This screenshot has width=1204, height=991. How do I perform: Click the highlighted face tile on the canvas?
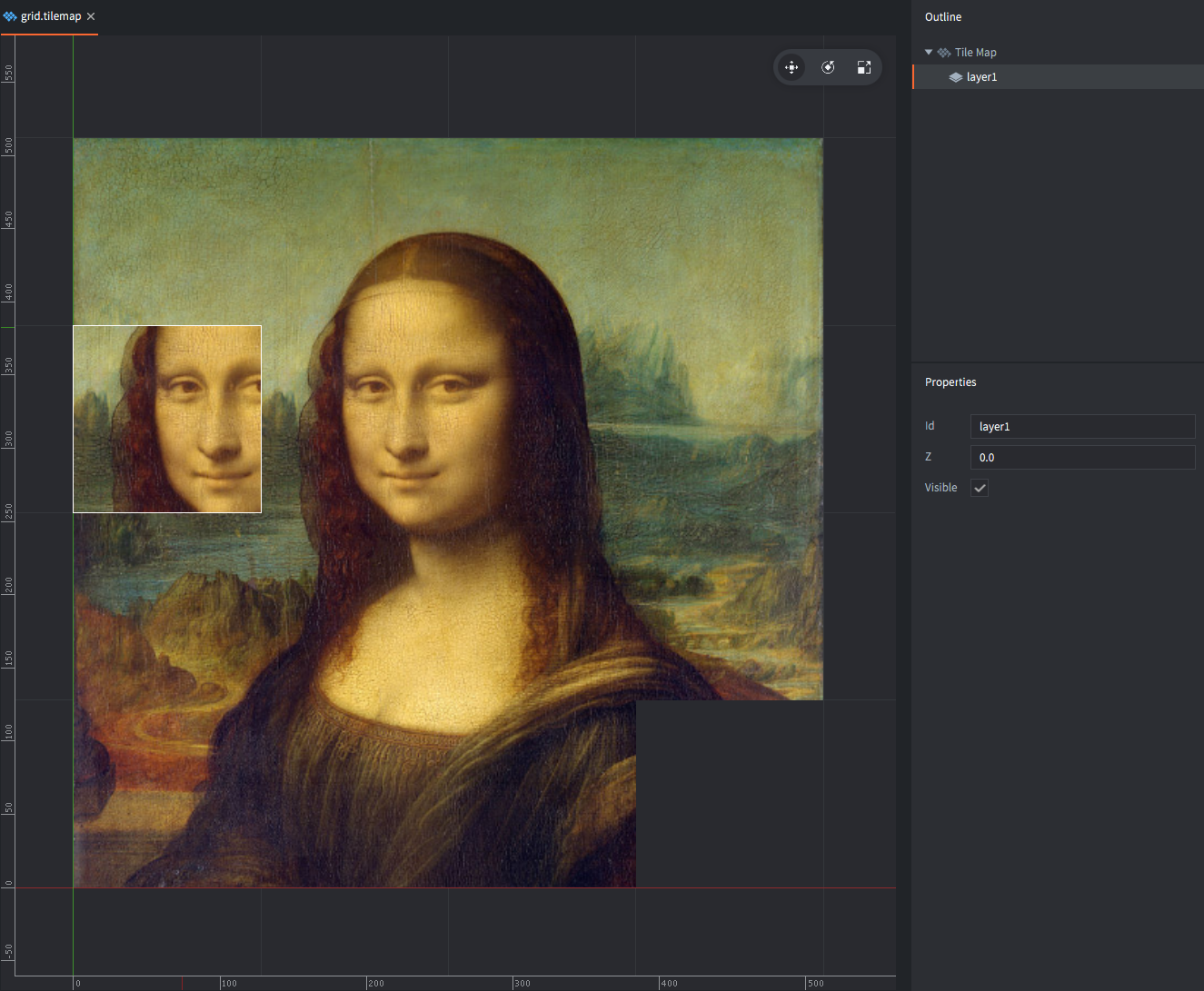[x=167, y=419]
